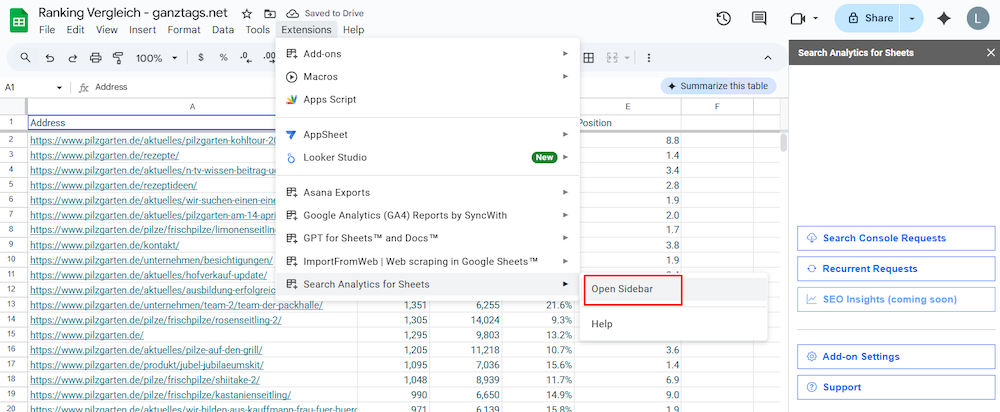The image size is (1000, 412).
Task: Open the View menu
Action: [x=107, y=29]
